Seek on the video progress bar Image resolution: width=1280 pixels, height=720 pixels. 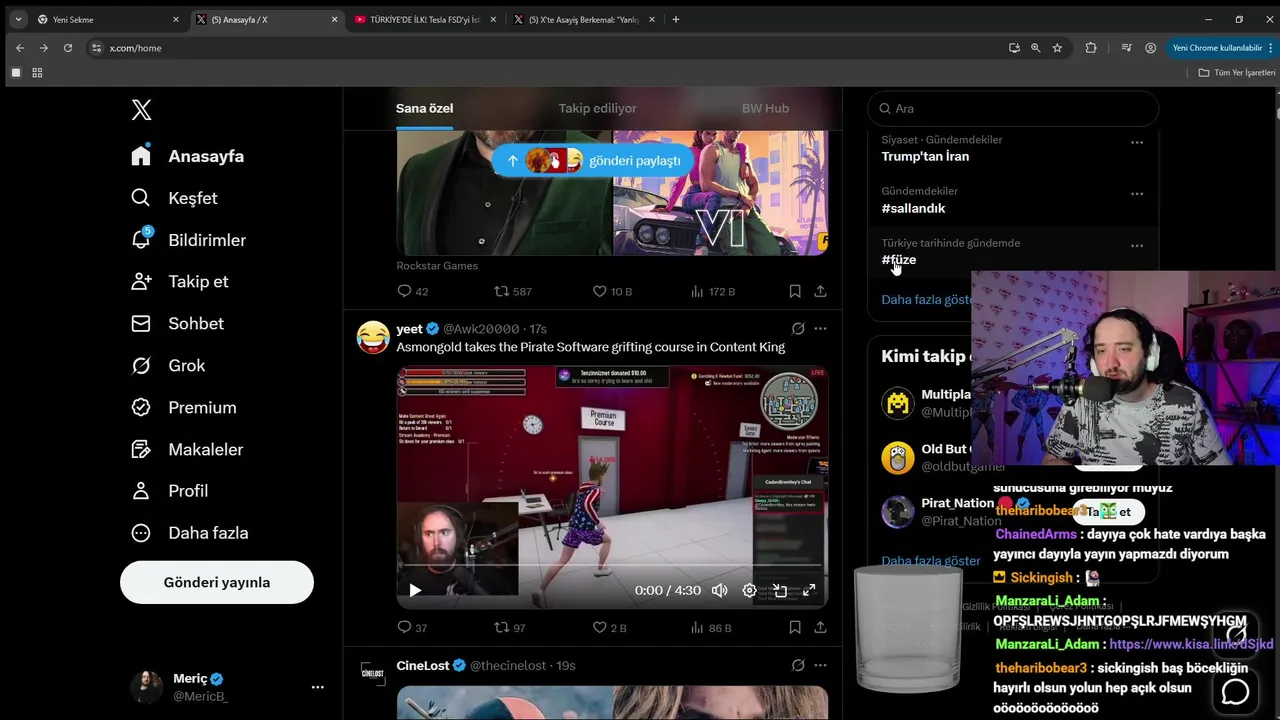coord(612,566)
